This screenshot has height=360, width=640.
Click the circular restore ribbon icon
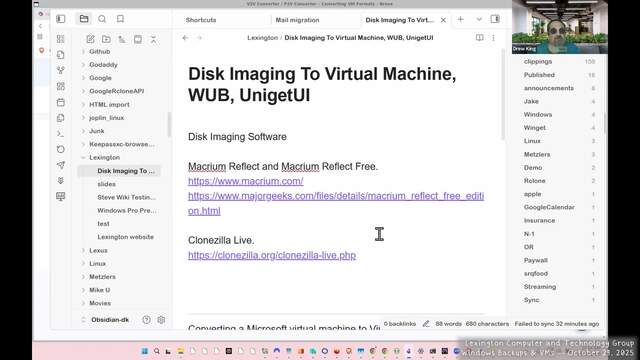[61, 149]
